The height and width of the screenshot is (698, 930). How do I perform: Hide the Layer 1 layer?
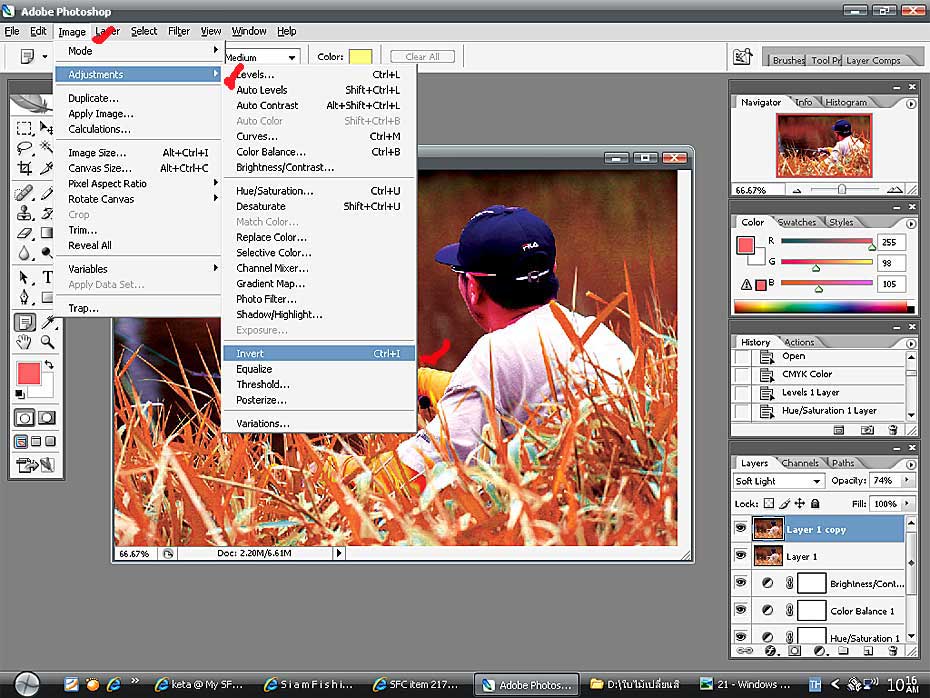(x=740, y=555)
